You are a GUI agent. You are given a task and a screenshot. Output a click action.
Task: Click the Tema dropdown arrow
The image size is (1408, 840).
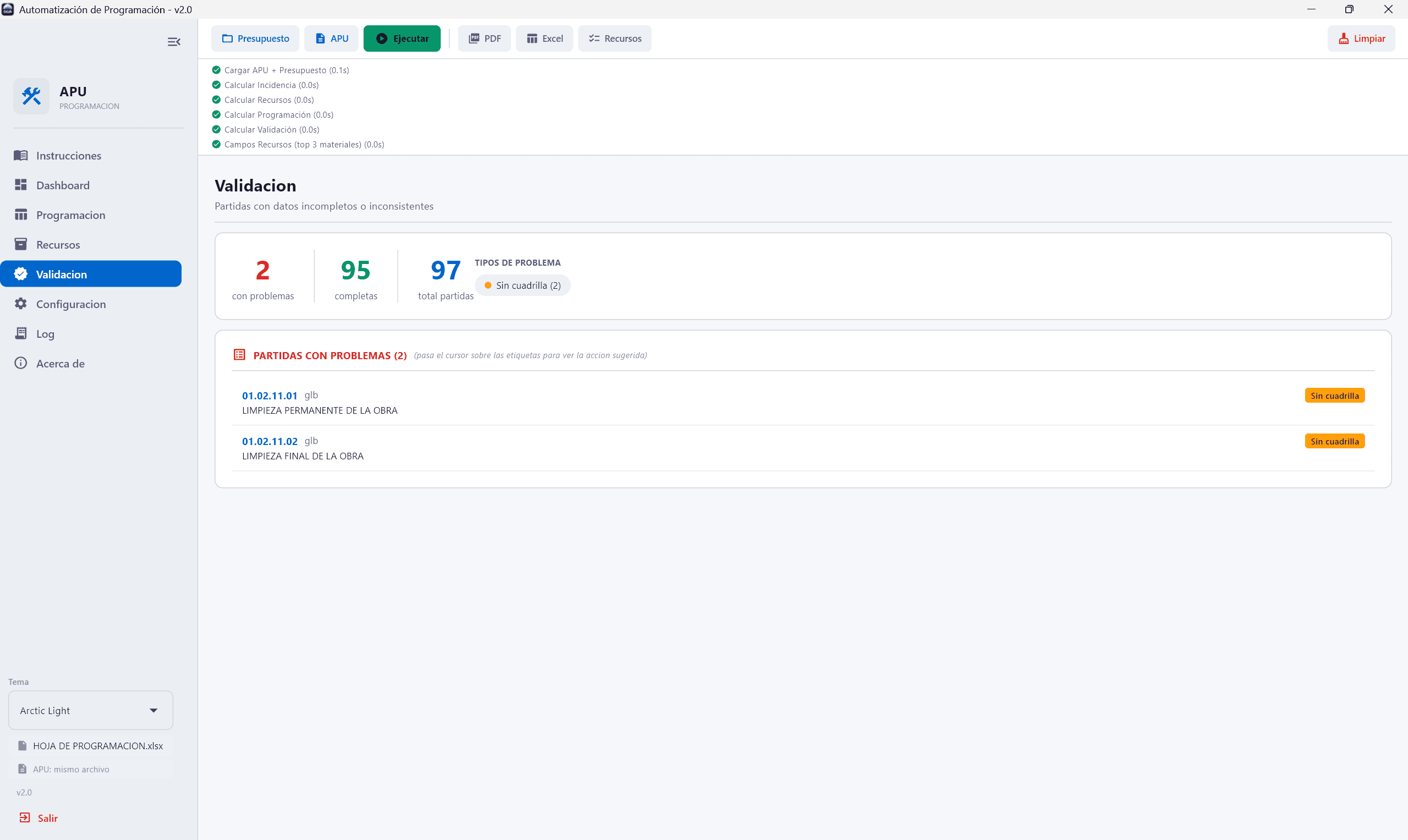coord(154,710)
